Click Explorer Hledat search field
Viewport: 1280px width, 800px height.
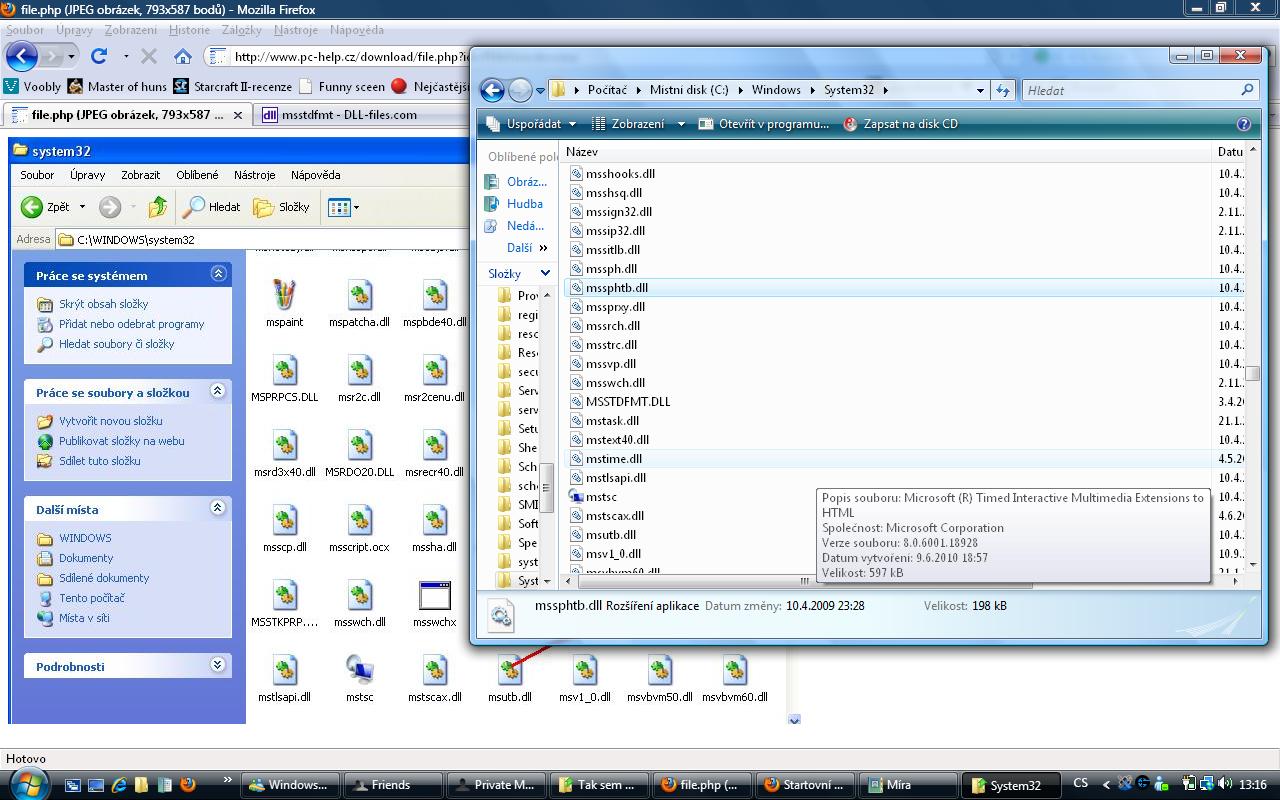tap(1139, 90)
